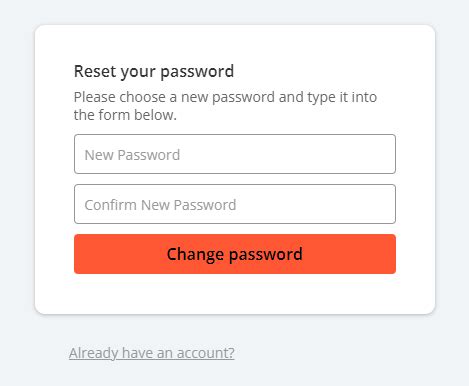The height and width of the screenshot is (386, 469).
Task: Place cursor in the password confirmation box
Action: pos(235,204)
